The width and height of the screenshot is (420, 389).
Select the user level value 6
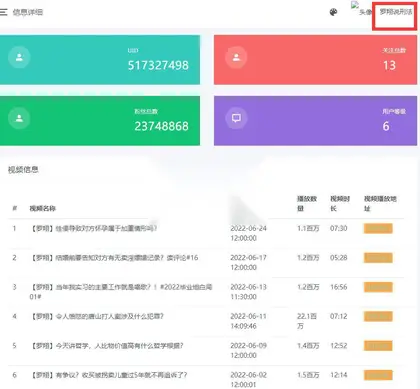(x=386, y=126)
